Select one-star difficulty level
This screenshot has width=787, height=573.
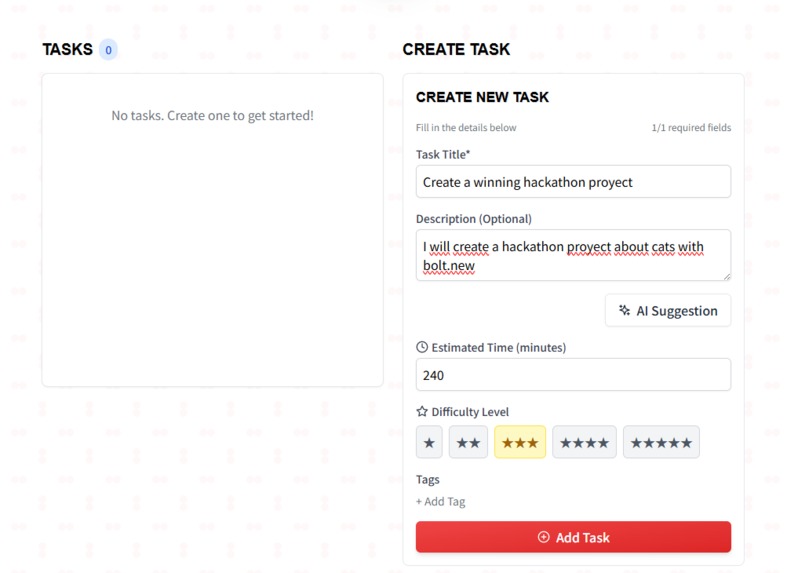(x=429, y=442)
